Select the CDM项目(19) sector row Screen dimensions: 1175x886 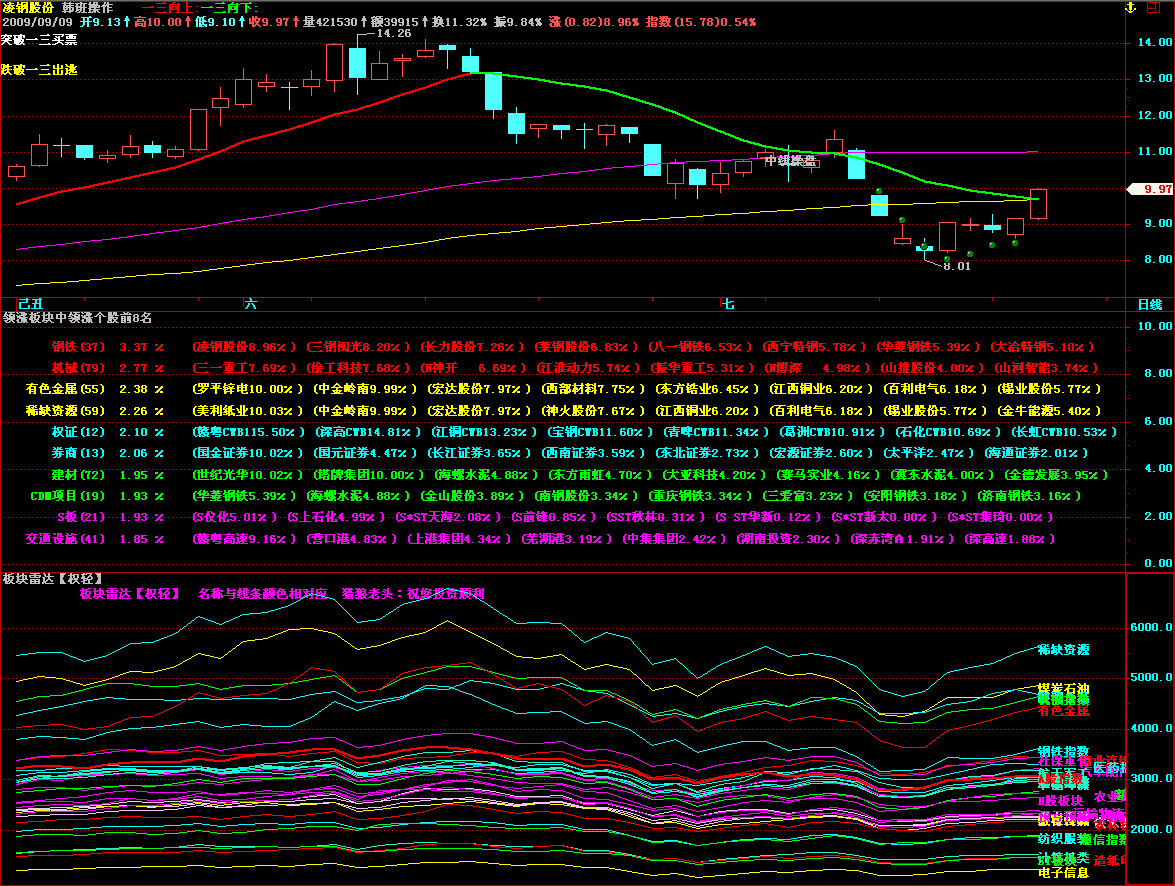click(556, 495)
